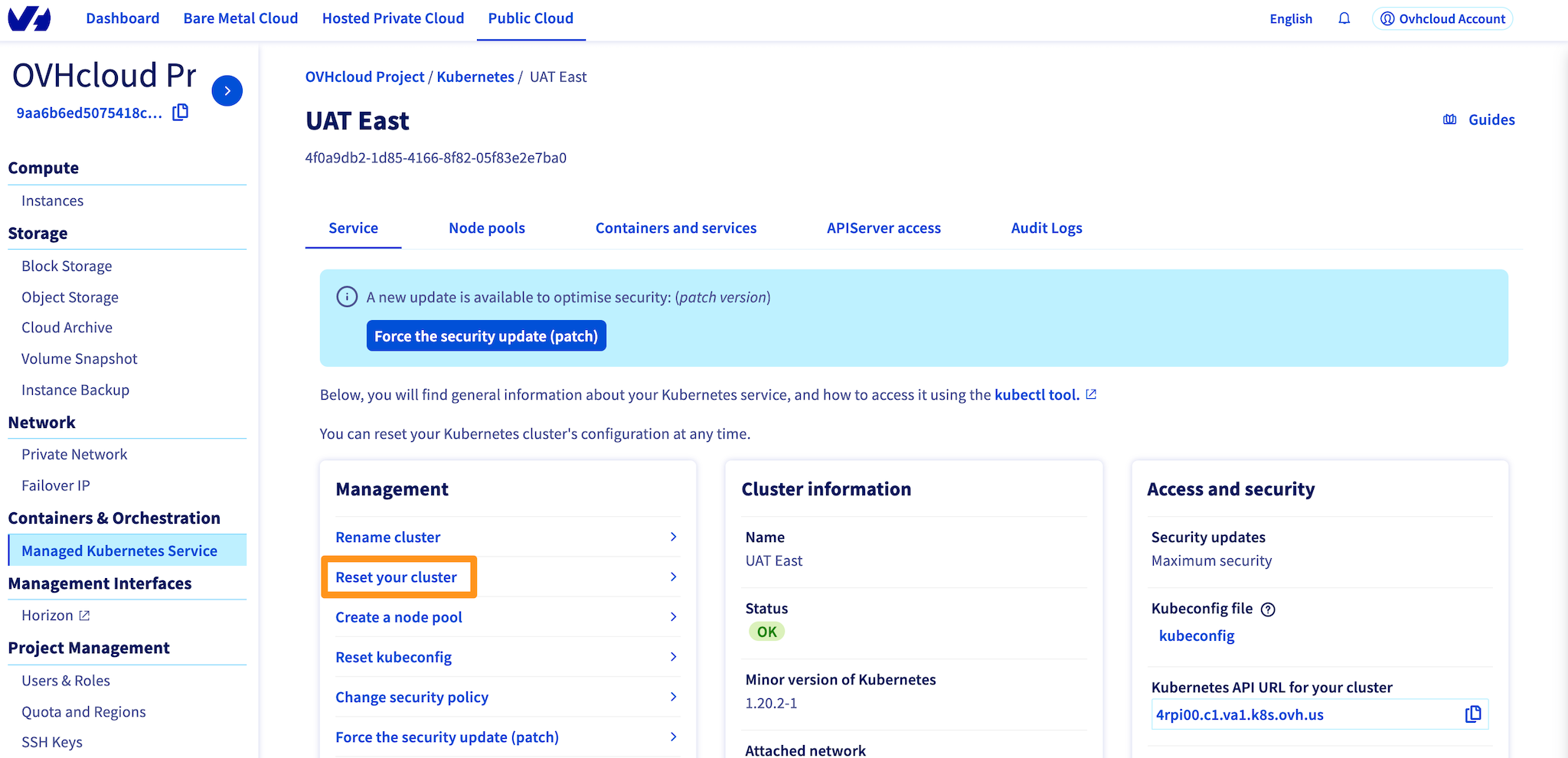The height and width of the screenshot is (758, 1568).
Task: Open Private Network in the sidebar
Action: 74,454
